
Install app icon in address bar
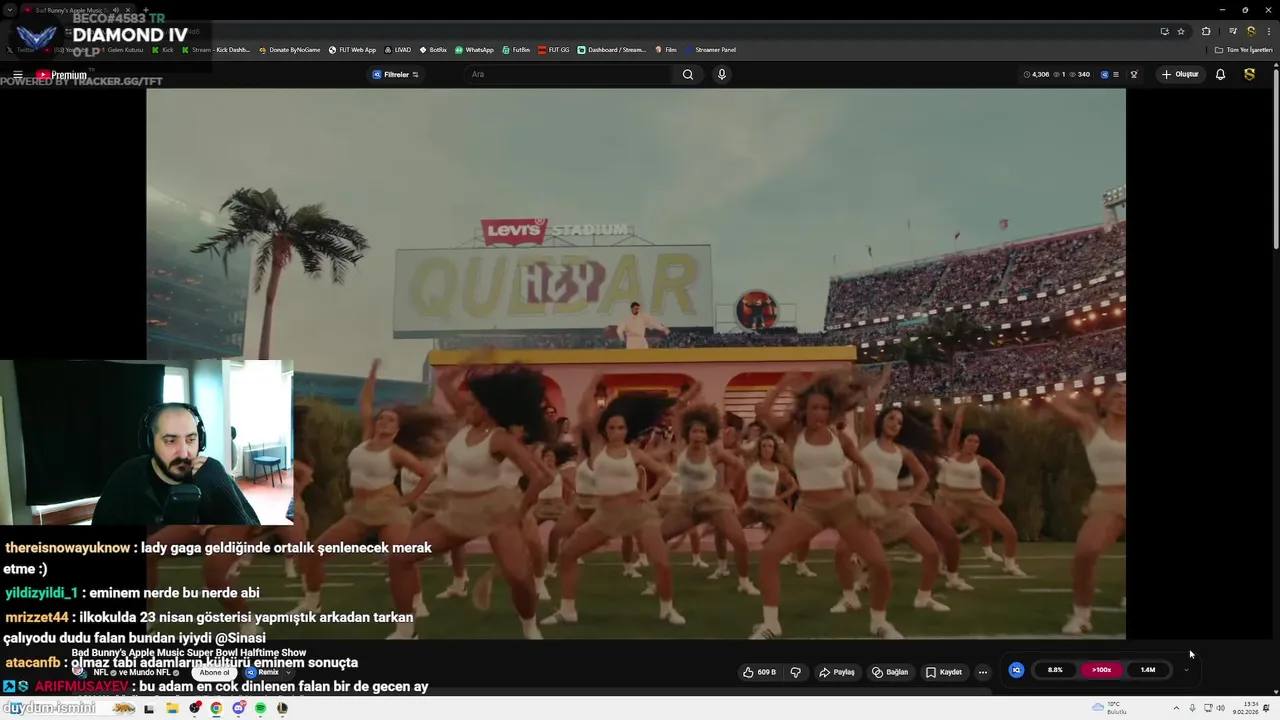tap(1164, 31)
